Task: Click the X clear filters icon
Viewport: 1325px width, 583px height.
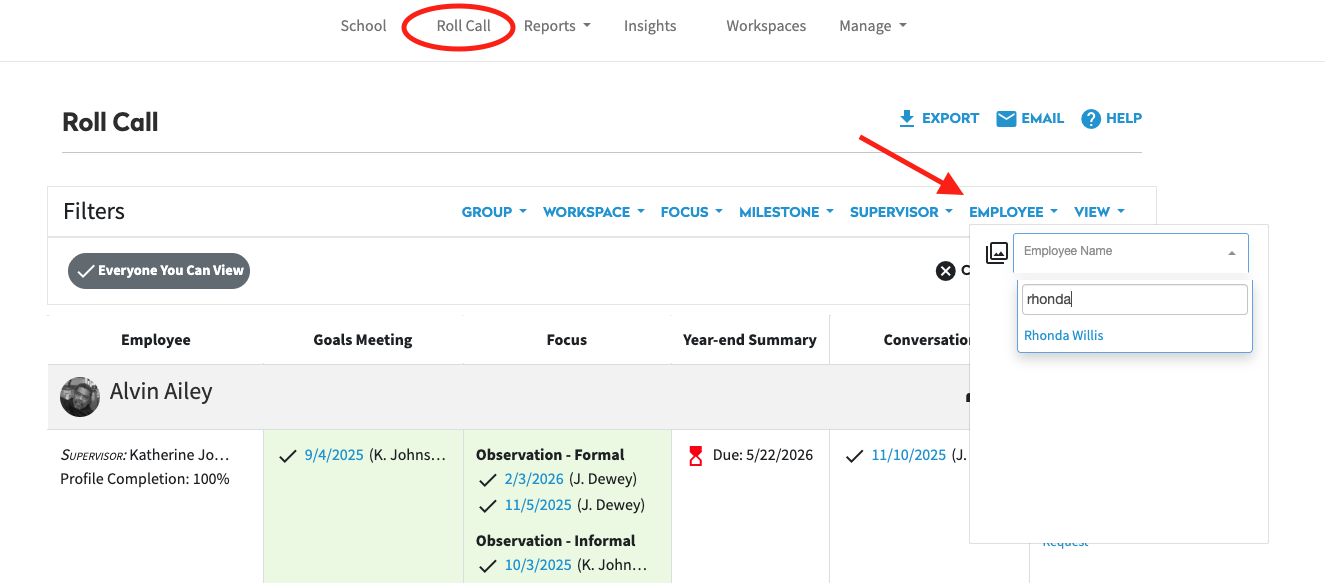Action: 945,271
